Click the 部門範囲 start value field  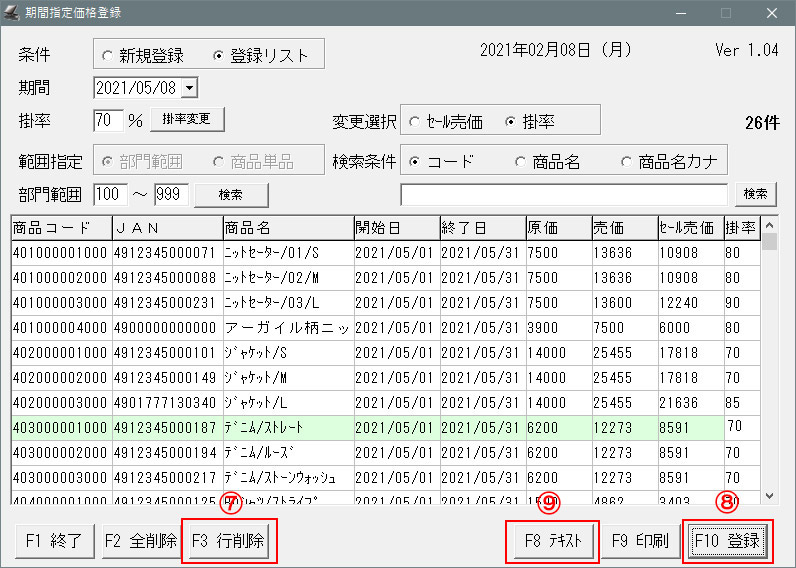click(x=108, y=193)
